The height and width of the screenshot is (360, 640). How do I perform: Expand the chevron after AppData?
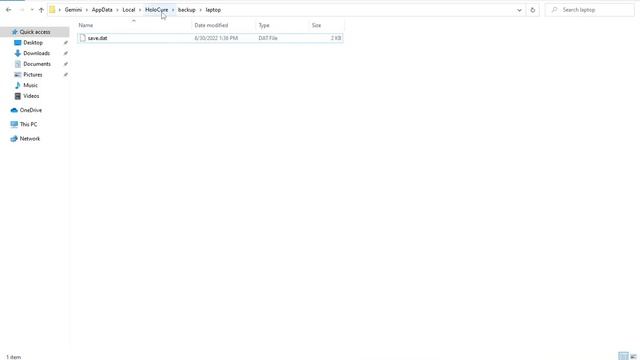[118, 10]
